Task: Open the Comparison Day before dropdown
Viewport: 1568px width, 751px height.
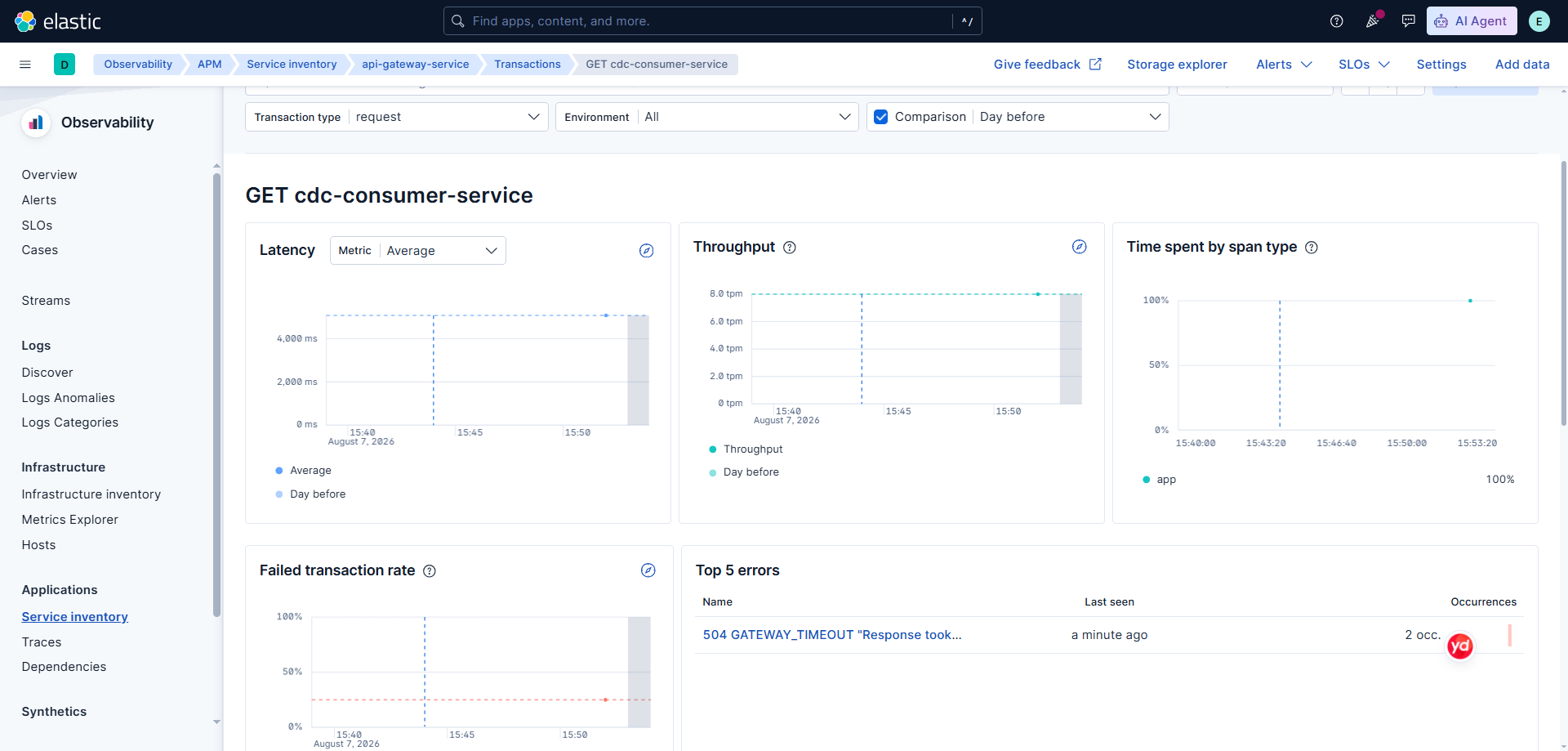Action: tap(1071, 117)
